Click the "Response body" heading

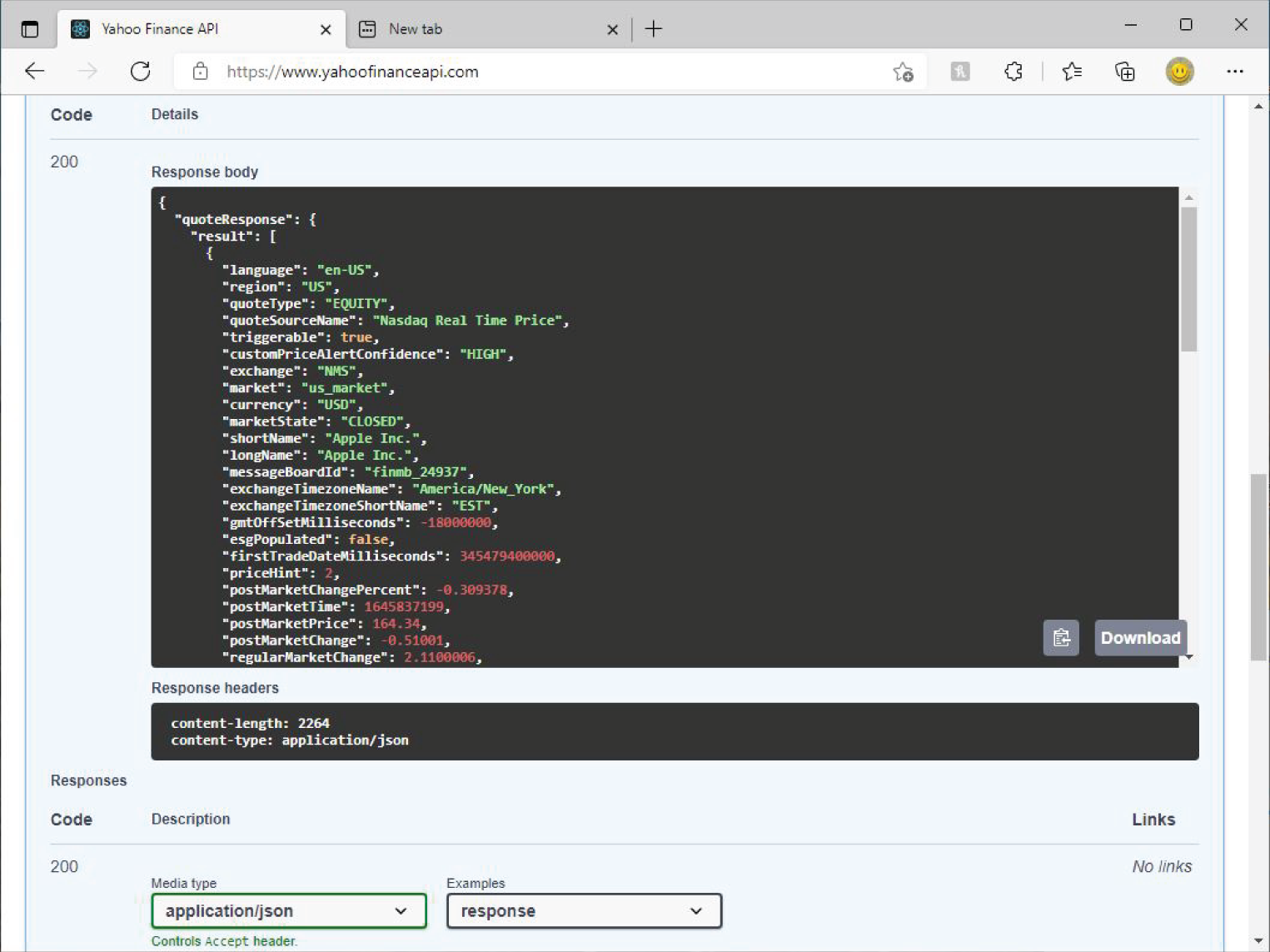[205, 172]
